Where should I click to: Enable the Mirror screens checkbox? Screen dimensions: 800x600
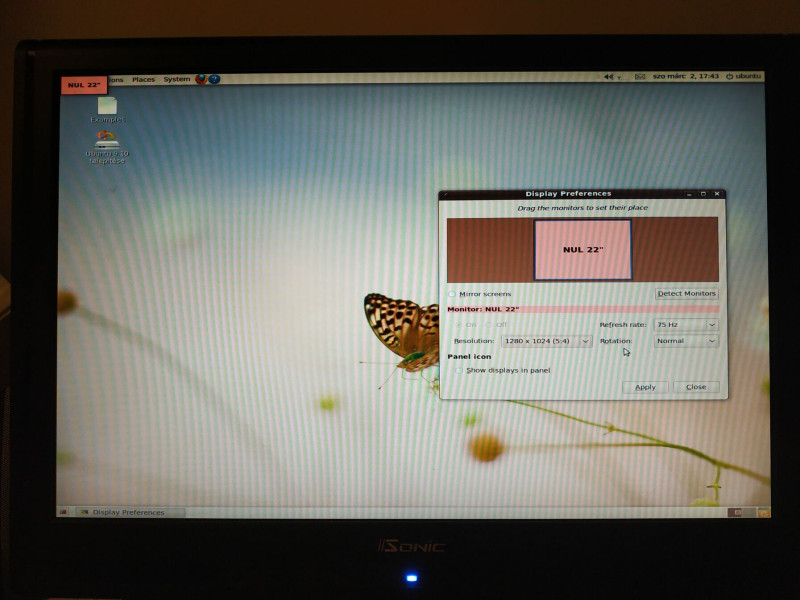click(x=452, y=294)
